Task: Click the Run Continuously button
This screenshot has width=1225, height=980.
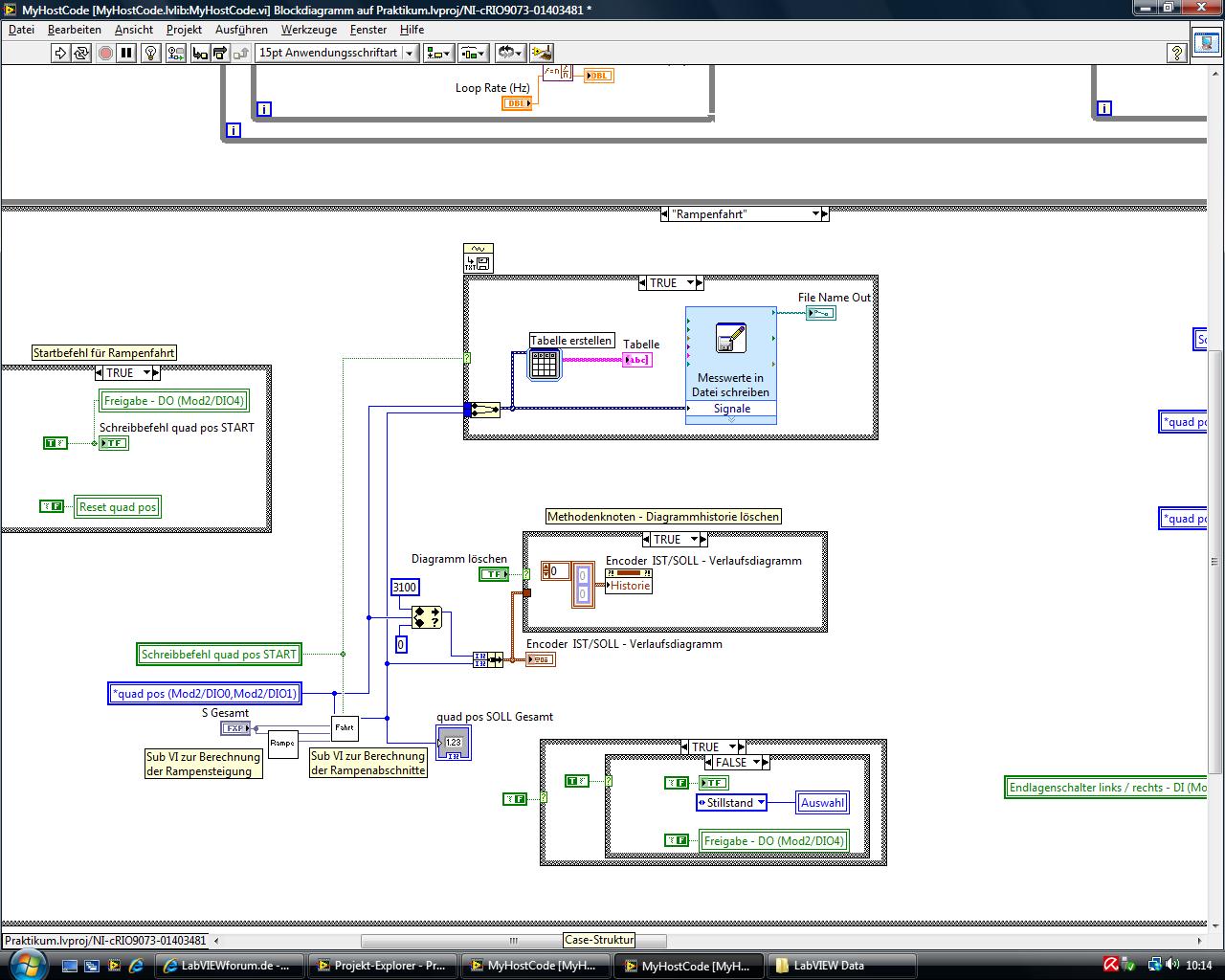Action: coord(81,53)
